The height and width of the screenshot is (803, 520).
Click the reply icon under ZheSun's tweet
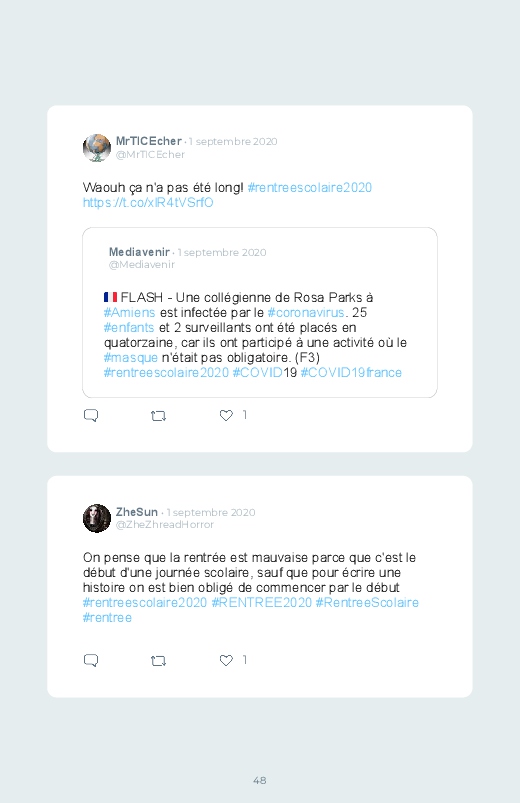[x=91, y=660]
